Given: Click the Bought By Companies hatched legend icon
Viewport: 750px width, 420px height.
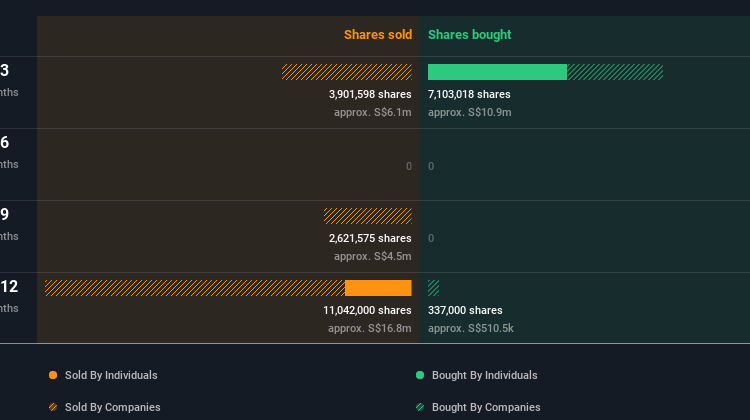Looking at the screenshot, I should (x=420, y=407).
